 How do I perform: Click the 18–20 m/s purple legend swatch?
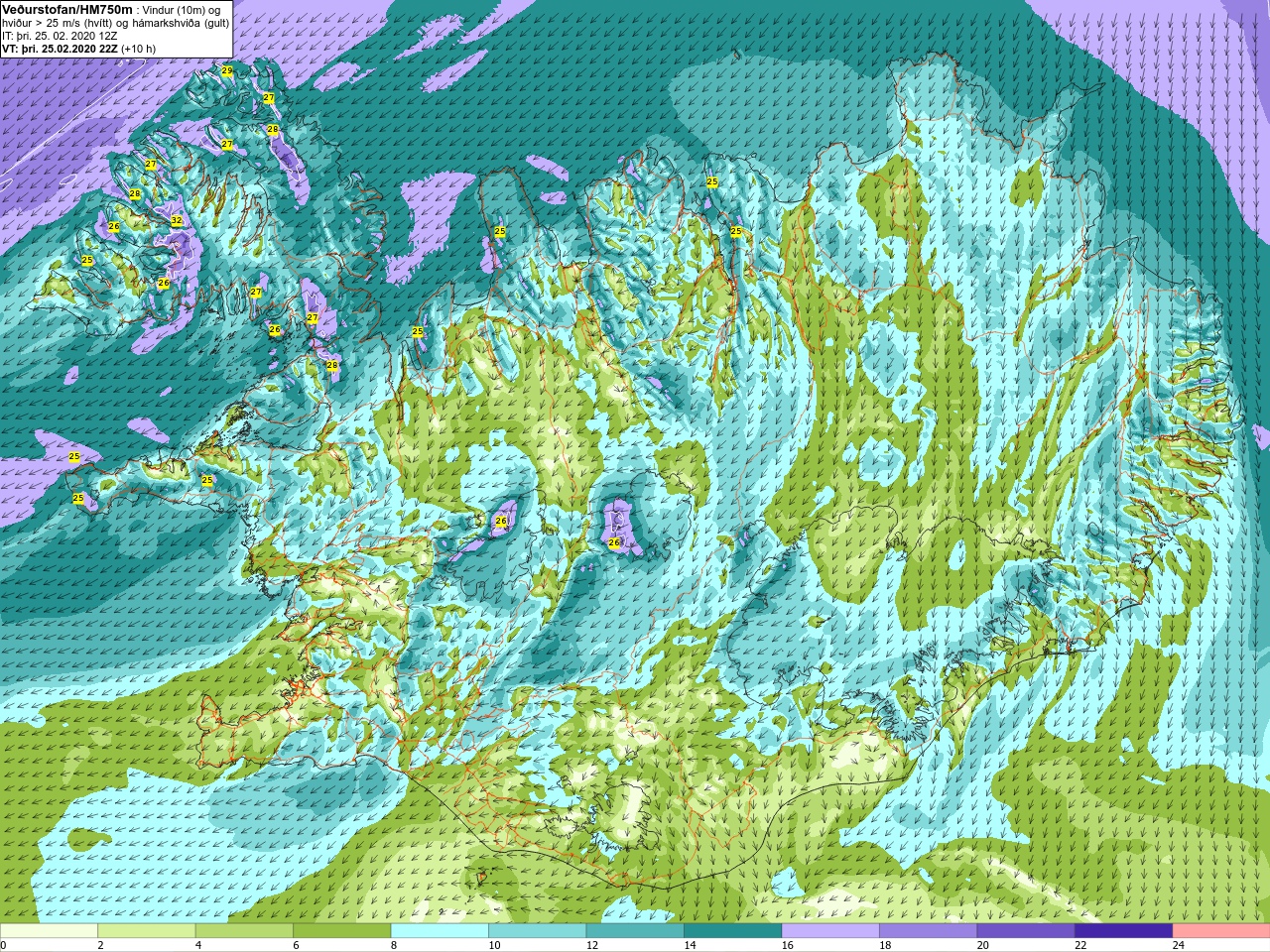(x=929, y=931)
